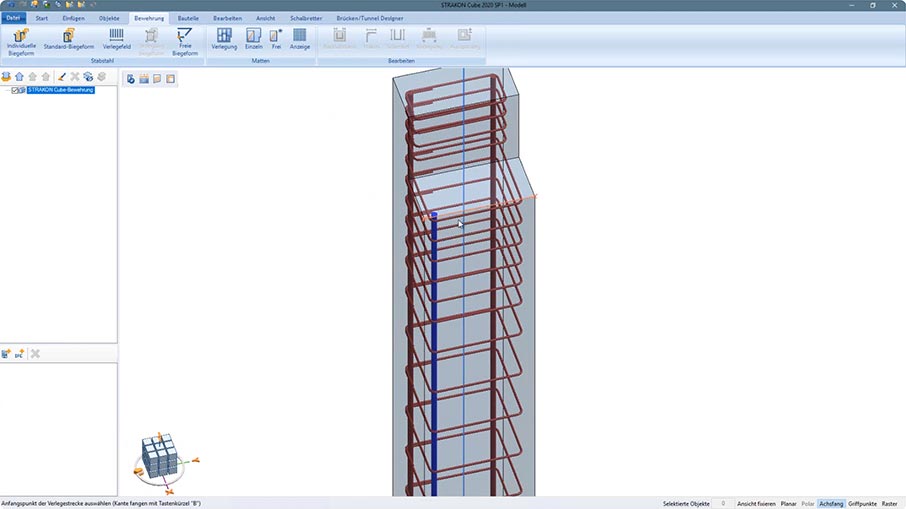Open the Bearbeiten ribbon tab
The height and width of the screenshot is (509, 906).
[x=227, y=18]
